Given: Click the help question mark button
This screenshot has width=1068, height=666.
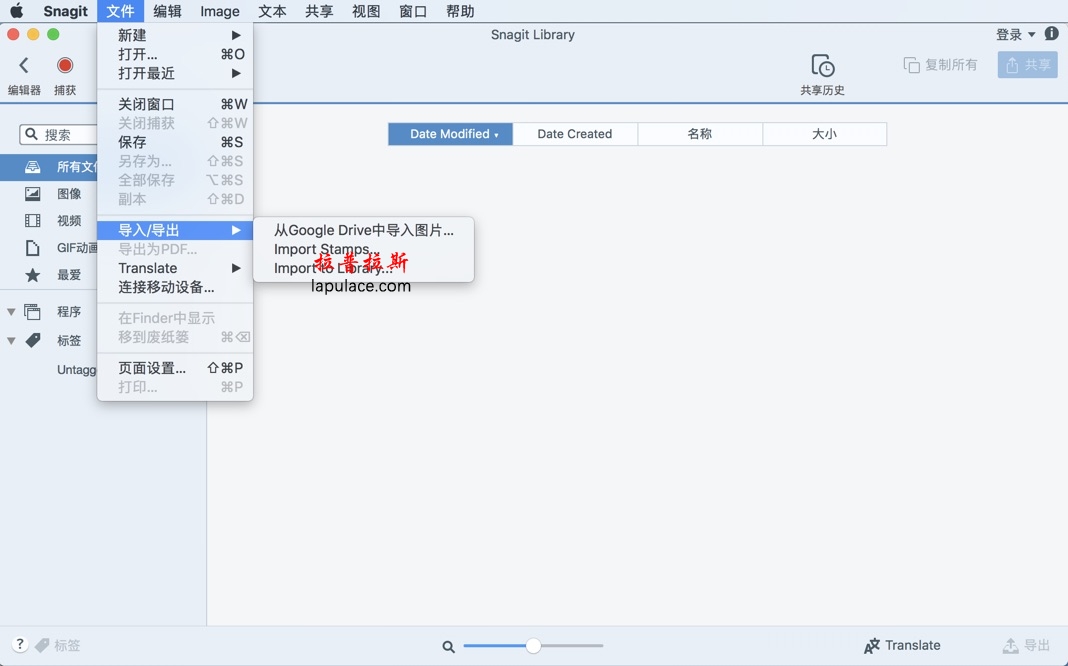Looking at the screenshot, I should (x=20, y=644).
